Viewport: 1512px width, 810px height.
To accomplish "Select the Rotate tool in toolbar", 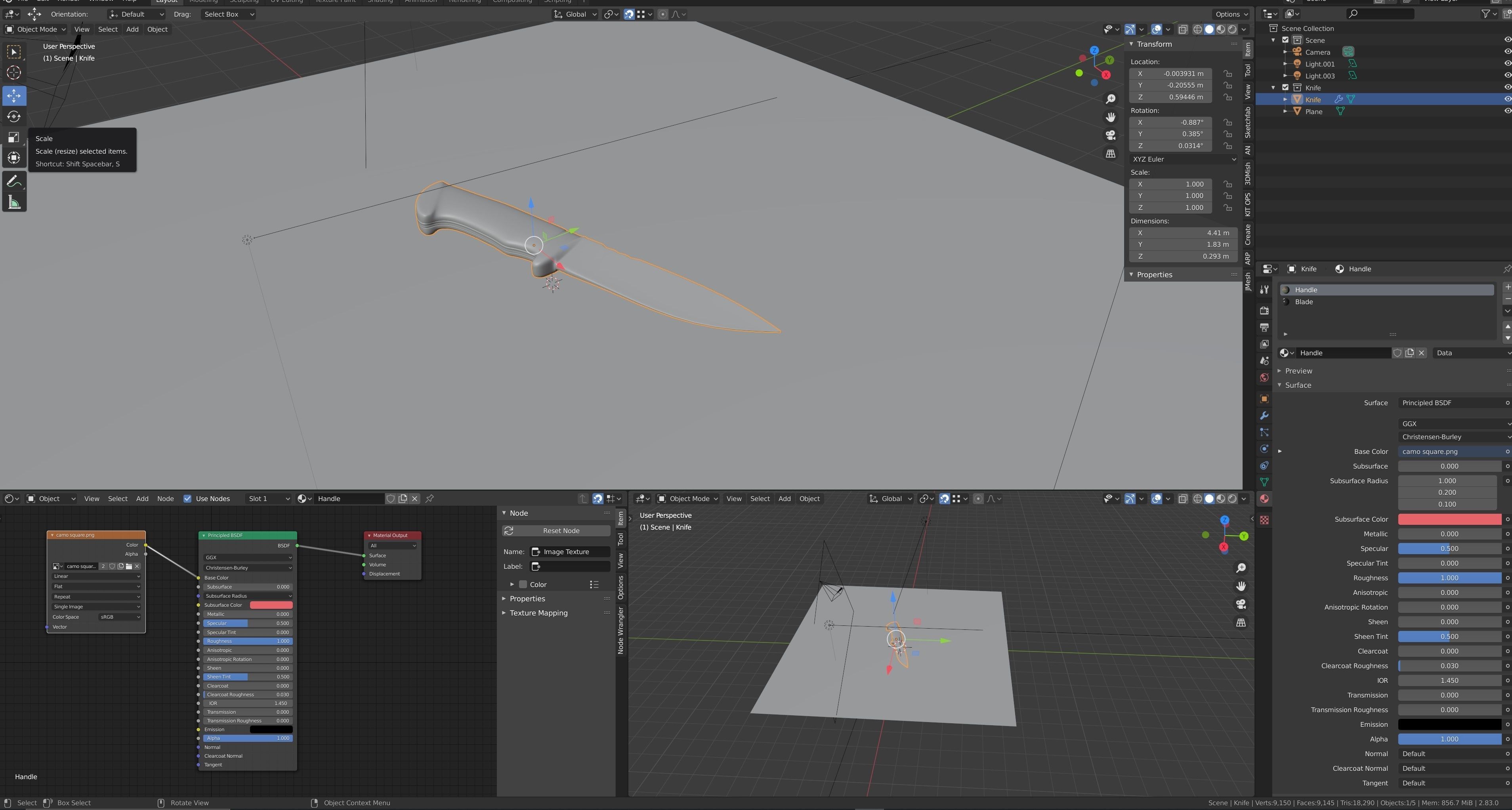I will tap(13, 117).
